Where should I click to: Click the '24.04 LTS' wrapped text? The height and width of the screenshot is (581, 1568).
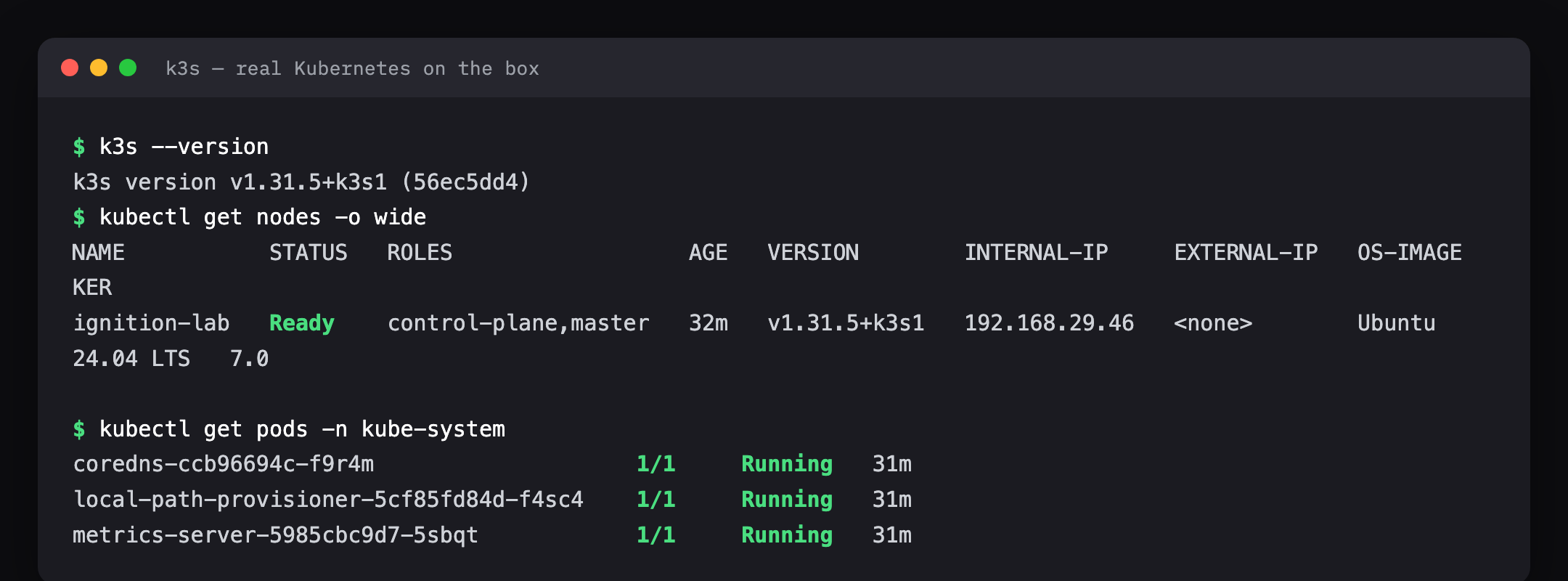click(x=131, y=359)
